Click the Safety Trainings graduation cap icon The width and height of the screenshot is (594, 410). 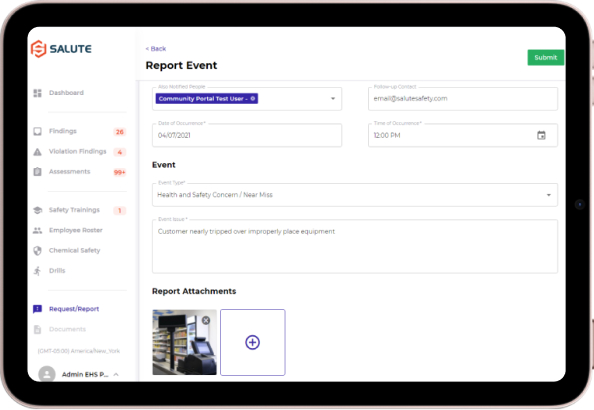pyautogui.click(x=38, y=210)
